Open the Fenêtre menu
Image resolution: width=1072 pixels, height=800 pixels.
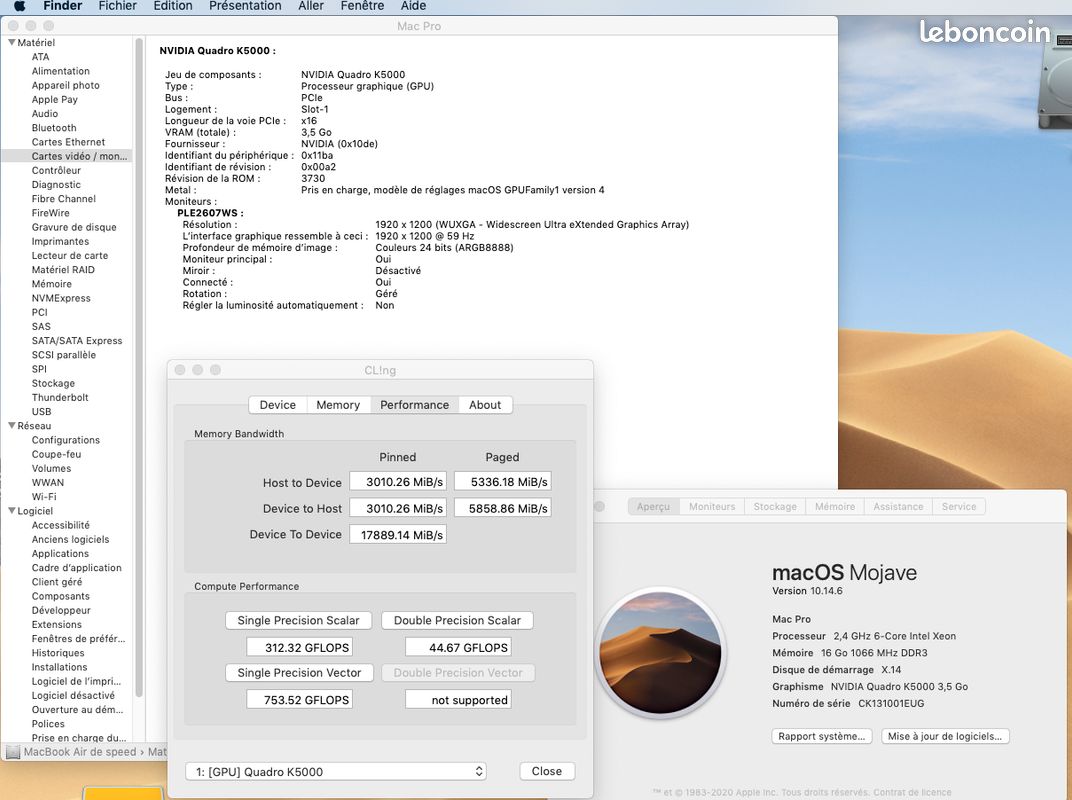[361, 6]
